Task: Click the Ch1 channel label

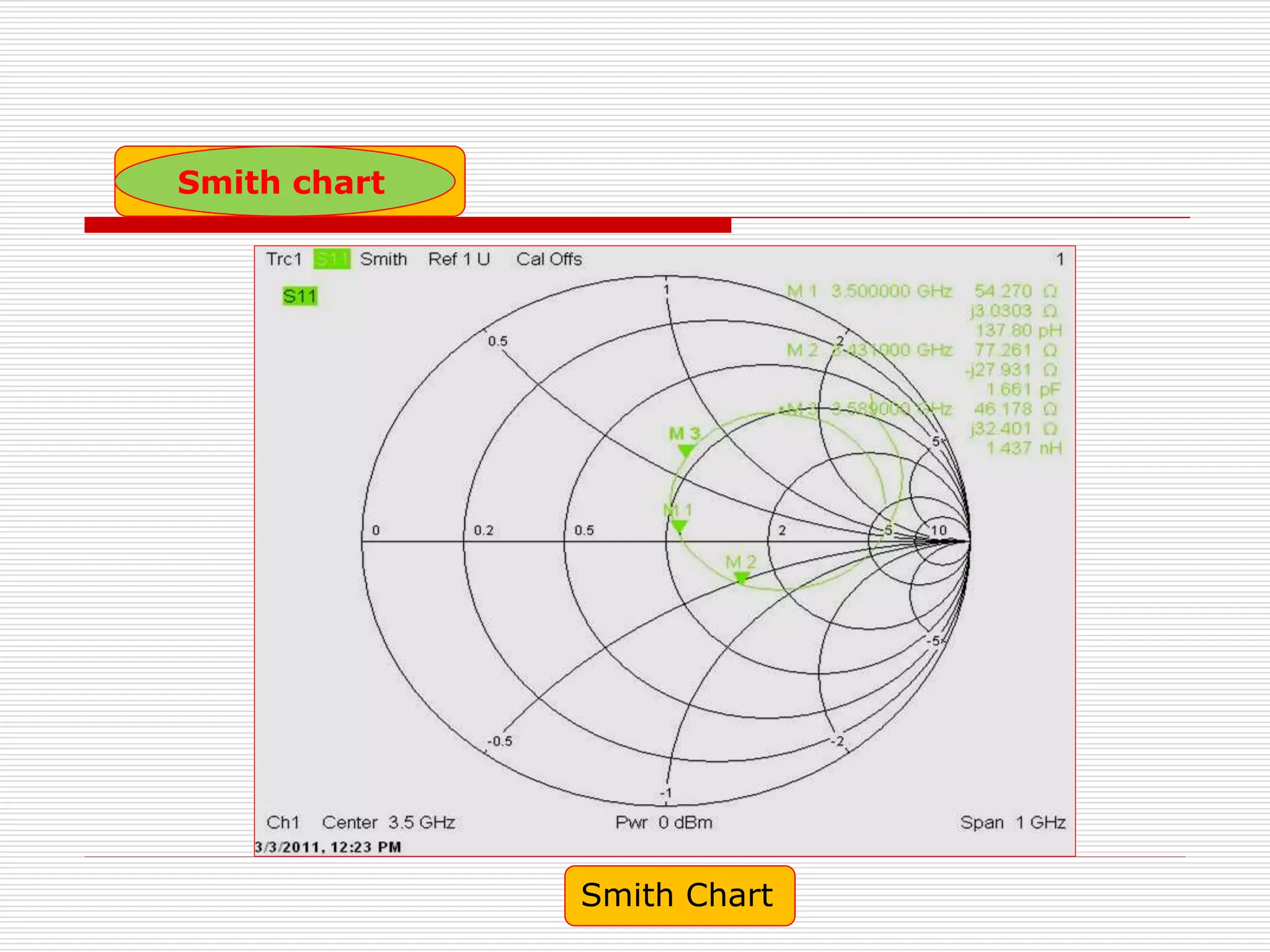Action: tap(283, 822)
